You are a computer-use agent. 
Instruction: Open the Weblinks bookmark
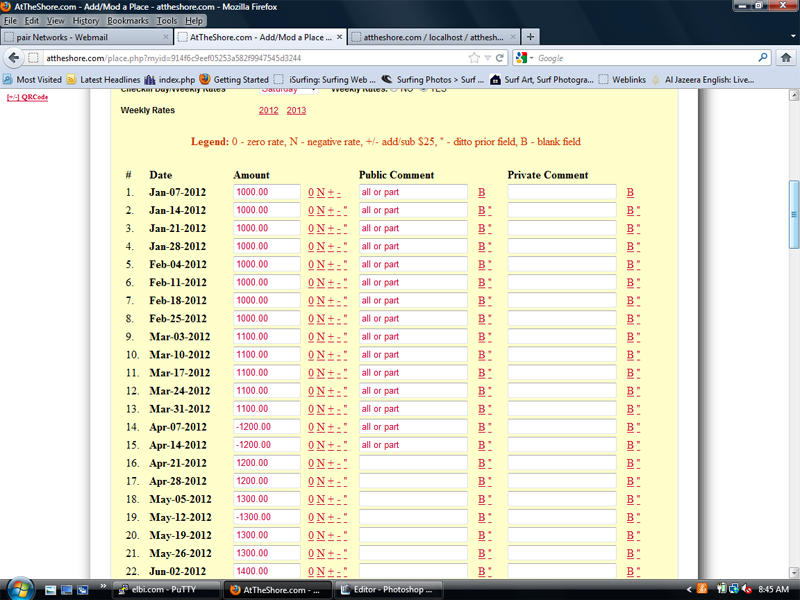(x=622, y=80)
